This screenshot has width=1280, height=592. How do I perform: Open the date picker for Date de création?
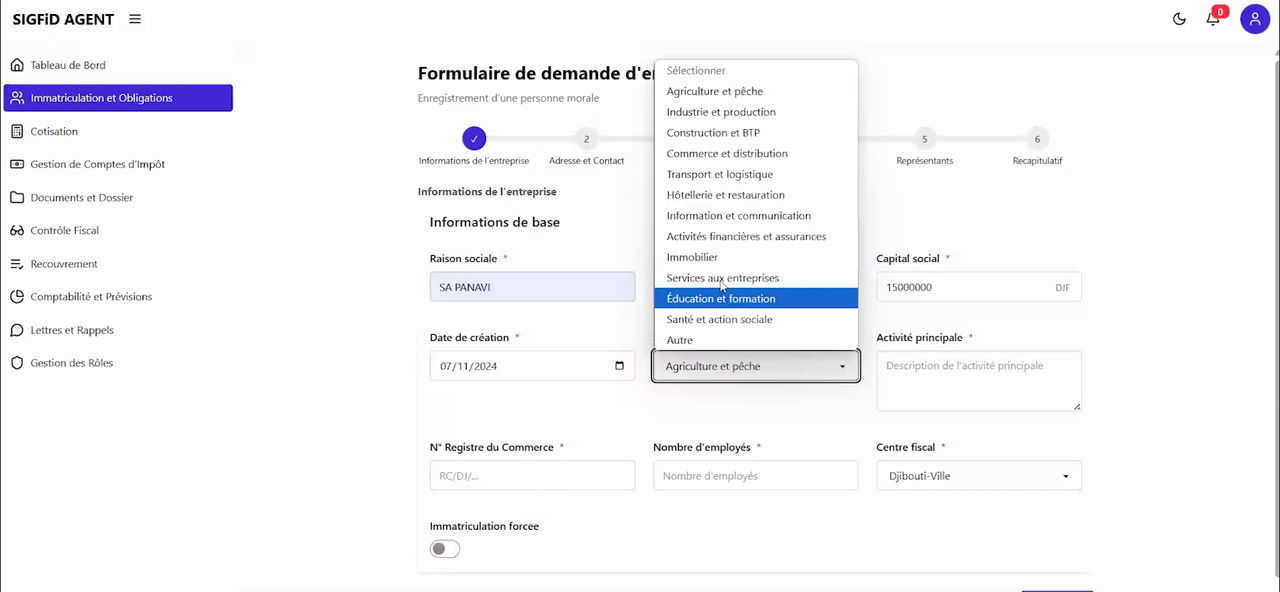(x=619, y=366)
